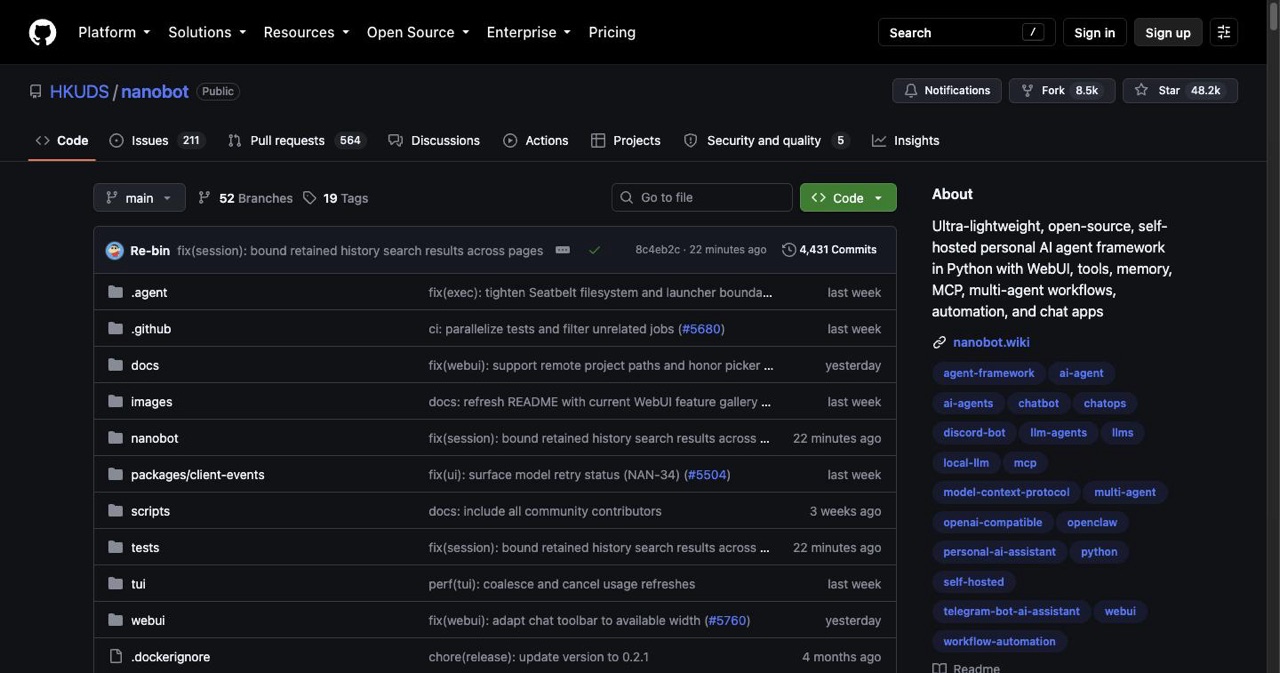
Task: Click the slash shortcut key in search
Action: 1033,32
